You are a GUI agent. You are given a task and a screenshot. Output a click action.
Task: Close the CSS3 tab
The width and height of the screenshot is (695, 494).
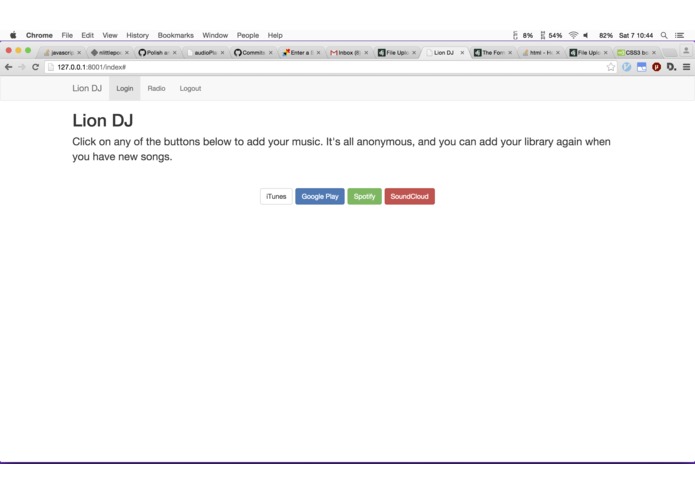click(x=653, y=52)
